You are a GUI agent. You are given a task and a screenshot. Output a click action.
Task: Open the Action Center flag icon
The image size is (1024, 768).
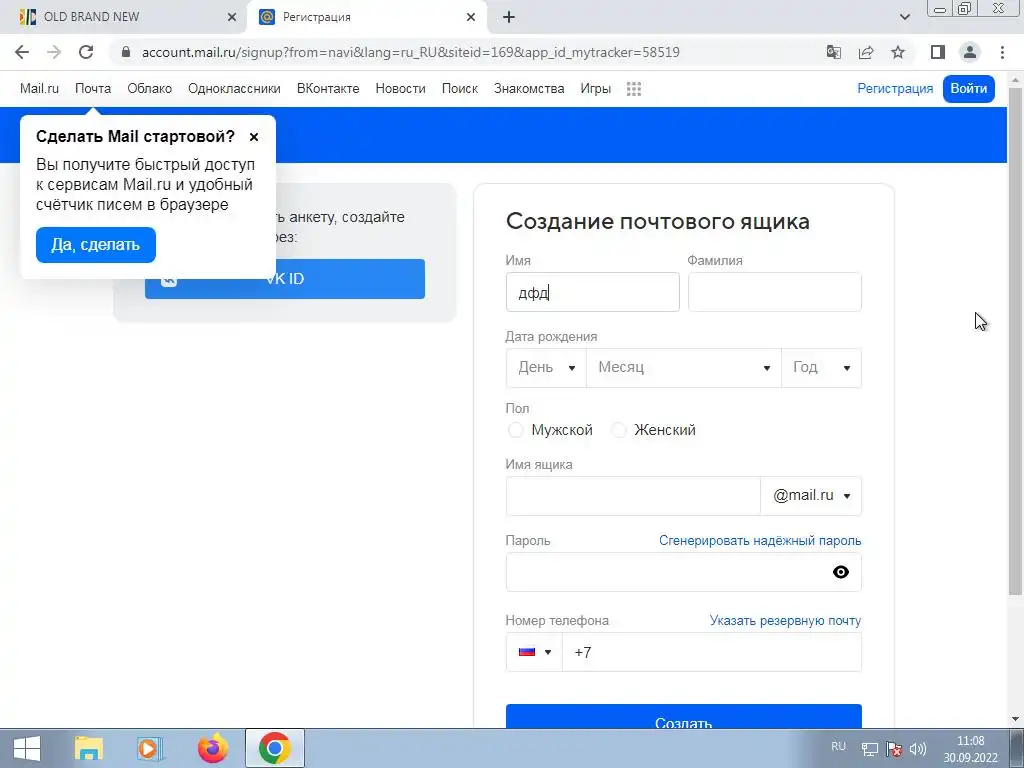[893, 749]
